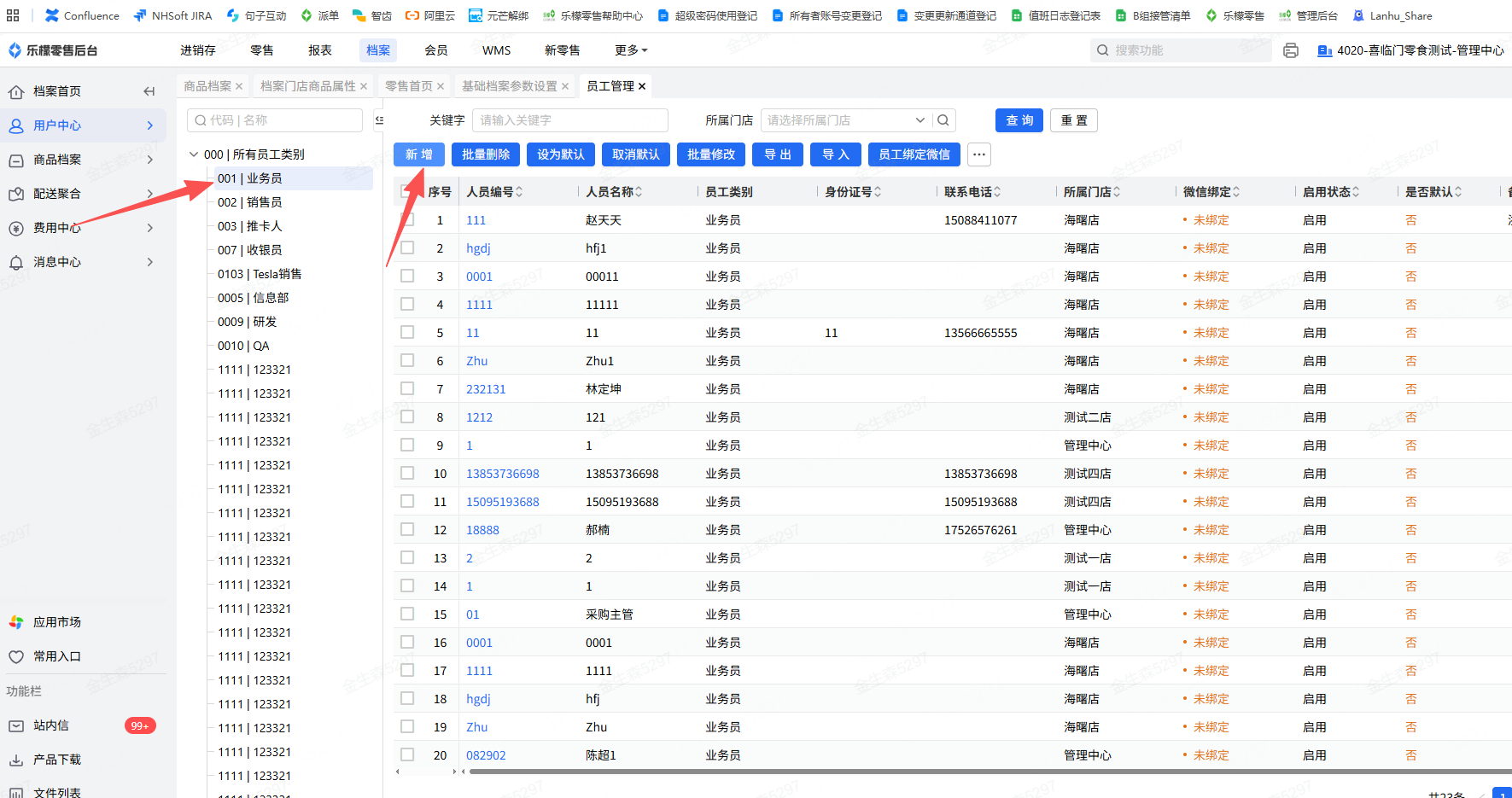
Task: Open the 4020 store switcher
Action: coord(1411,50)
